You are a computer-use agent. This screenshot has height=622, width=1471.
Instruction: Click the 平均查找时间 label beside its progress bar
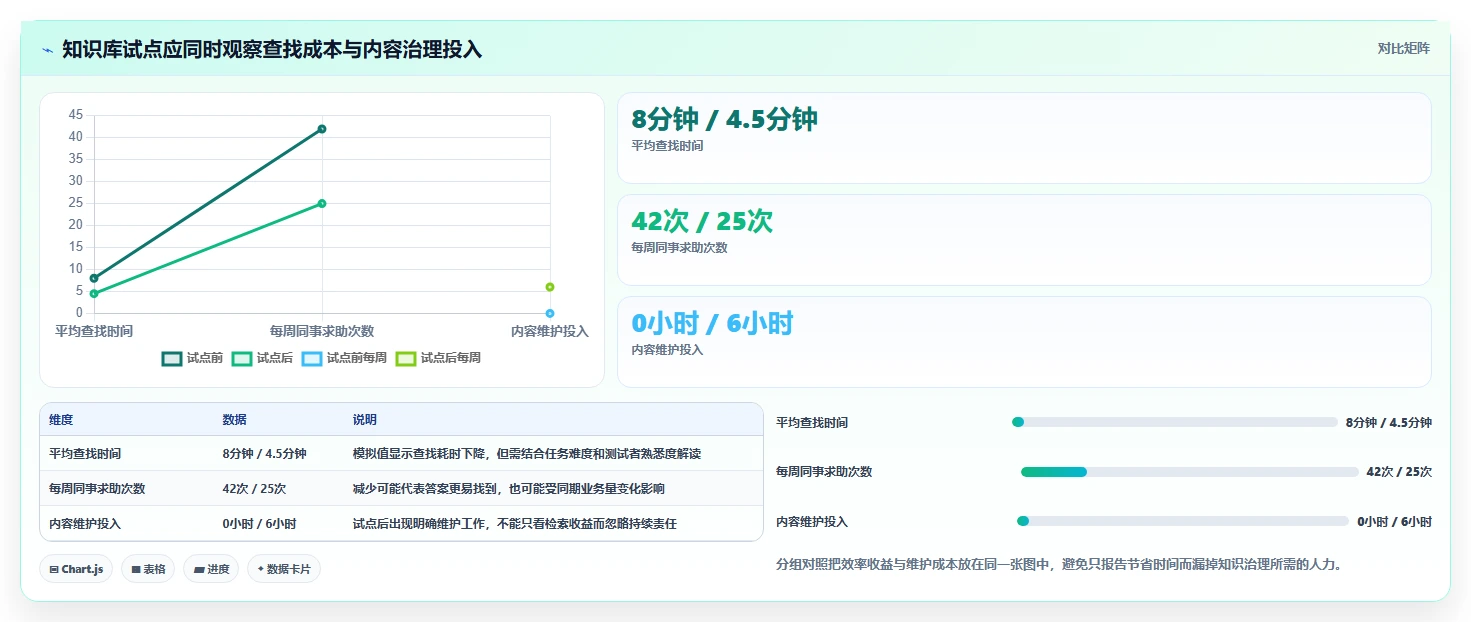tap(812, 423)
